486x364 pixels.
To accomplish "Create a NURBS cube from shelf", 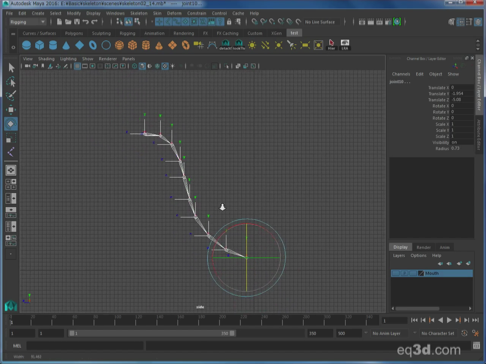I will (40, 45).
